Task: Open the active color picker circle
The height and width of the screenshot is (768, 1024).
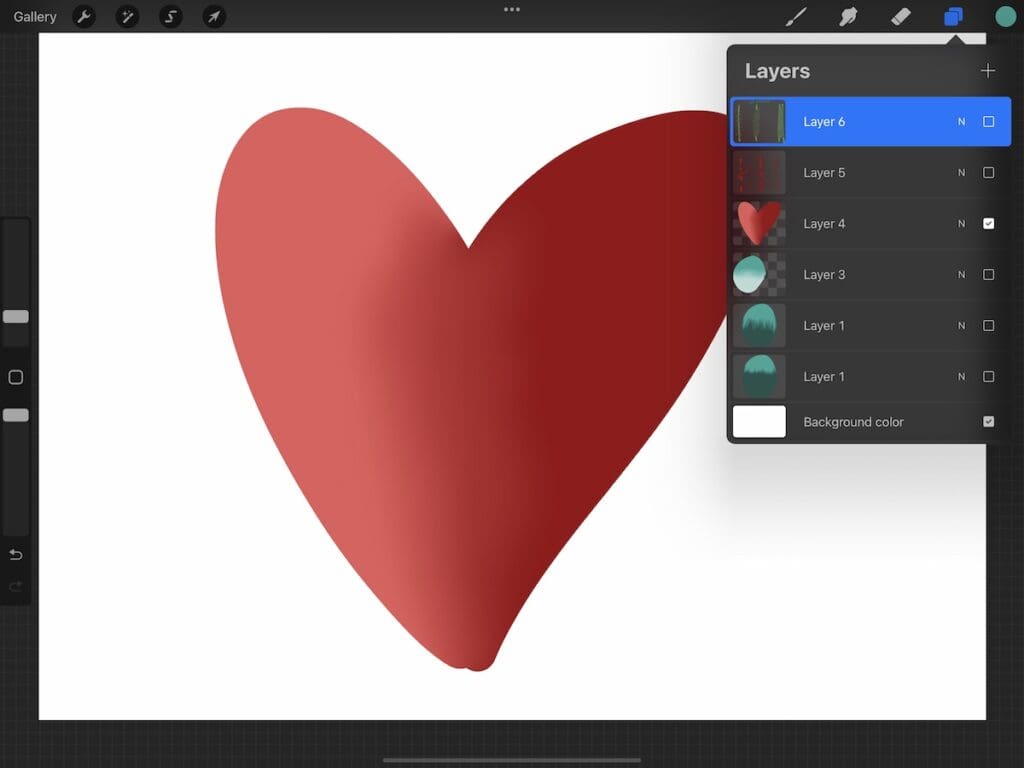Action: point(1005,16)
